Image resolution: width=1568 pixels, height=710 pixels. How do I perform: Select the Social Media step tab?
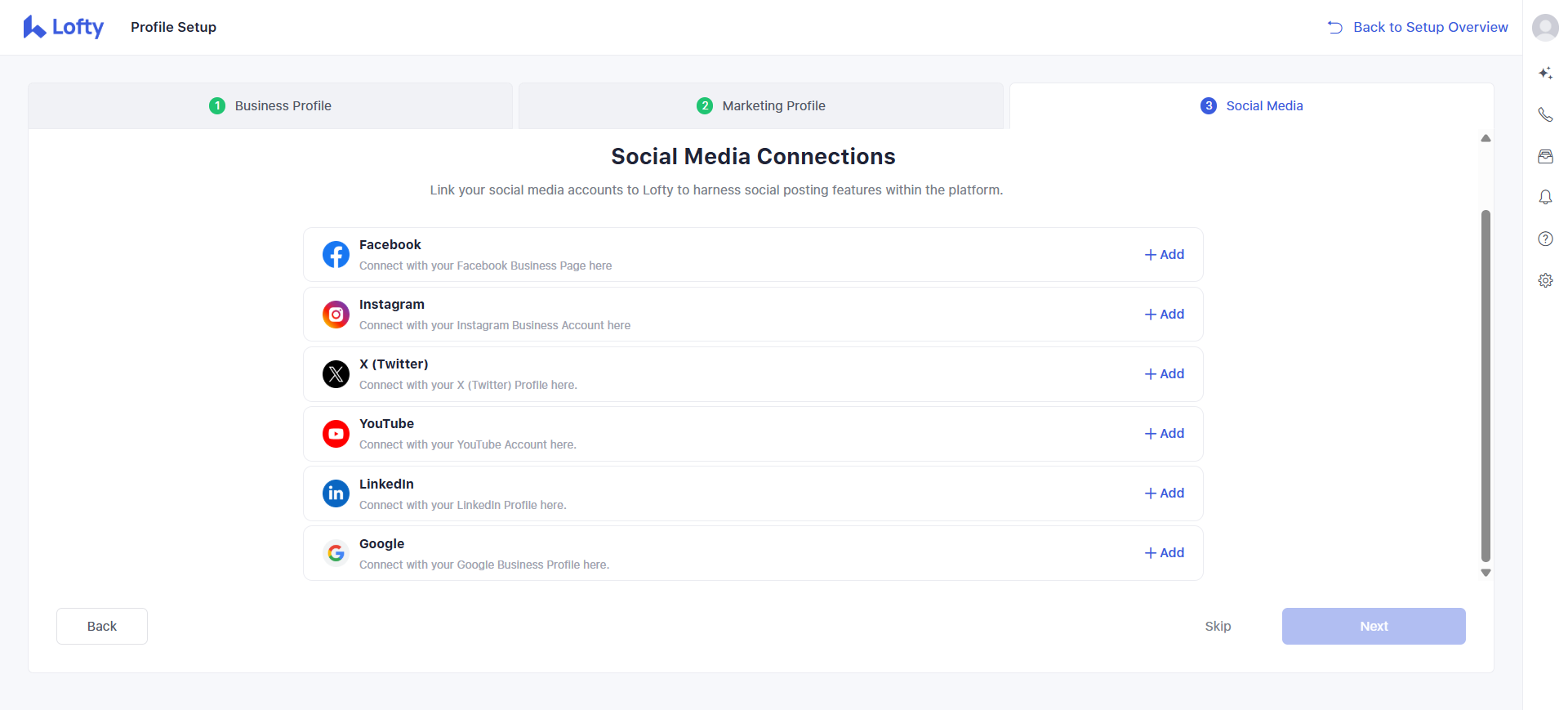click(x=1252, y=105)
